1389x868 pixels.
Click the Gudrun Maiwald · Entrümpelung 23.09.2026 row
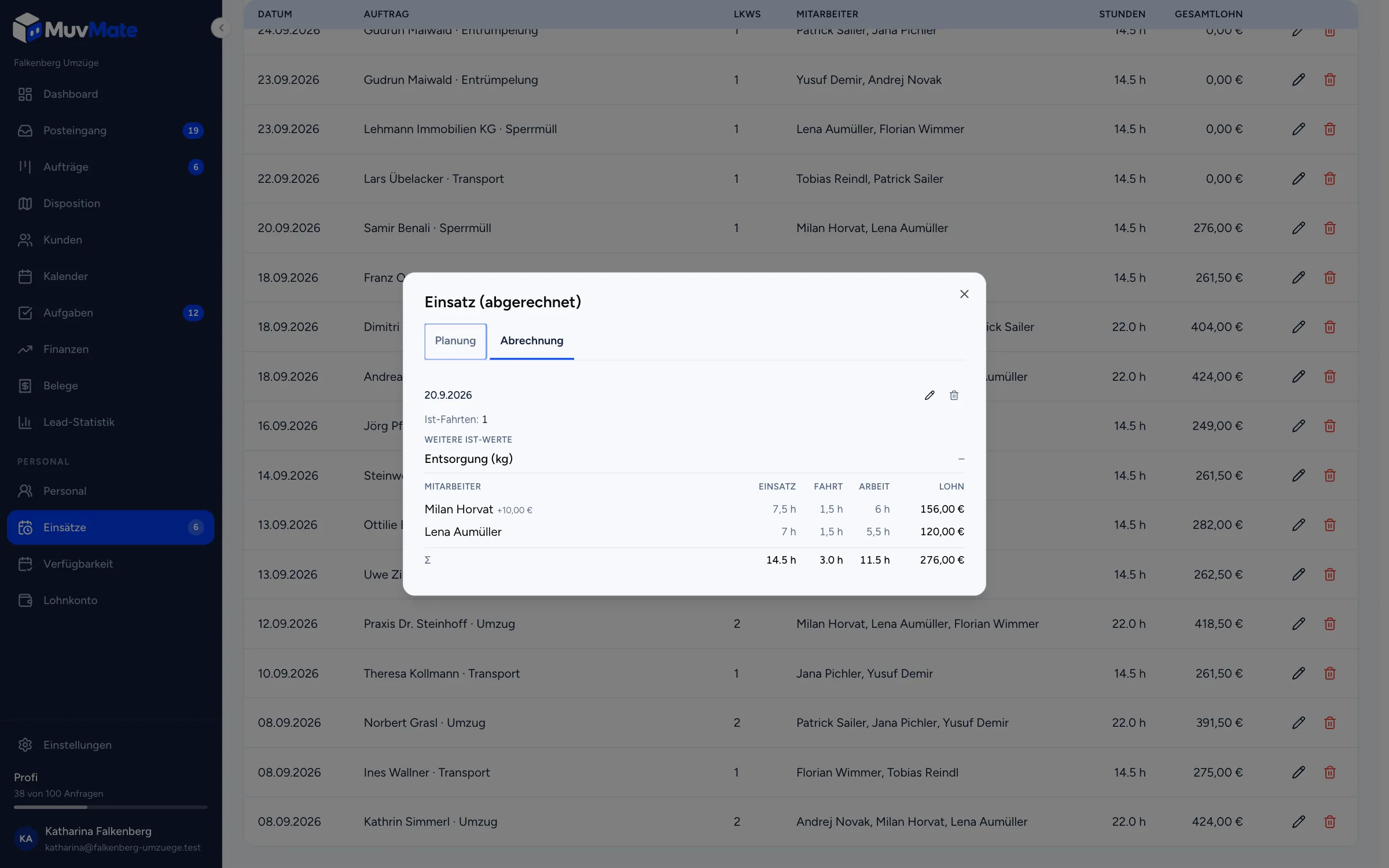pyautogui.click(x=800, y=80)
